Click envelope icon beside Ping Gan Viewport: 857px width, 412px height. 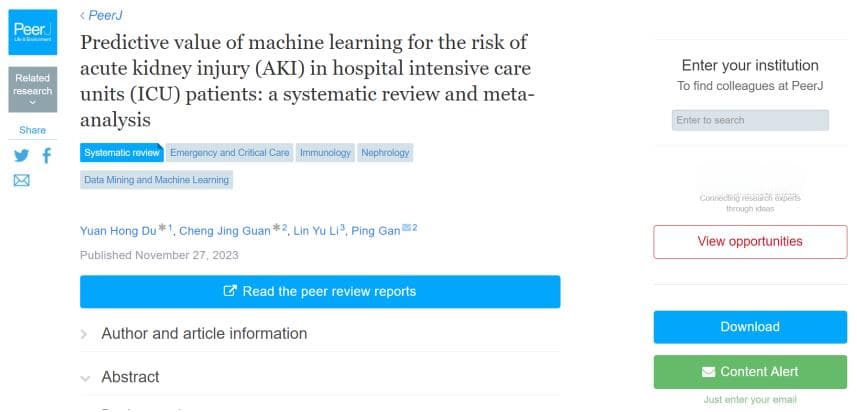point(407,228)
